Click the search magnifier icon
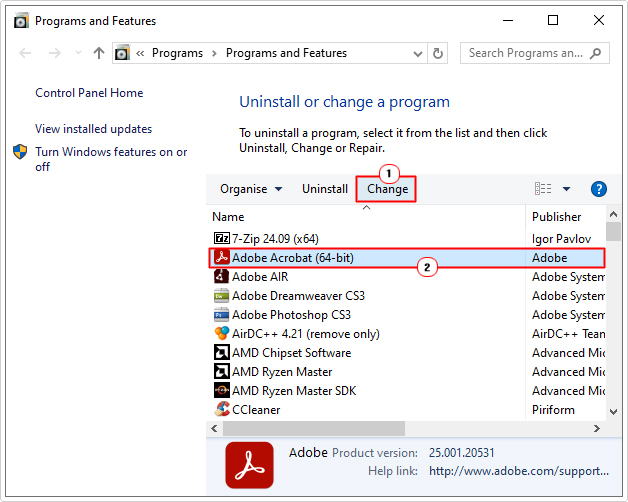628x502 pixels. pyautogui.click(x=596, y=53)
